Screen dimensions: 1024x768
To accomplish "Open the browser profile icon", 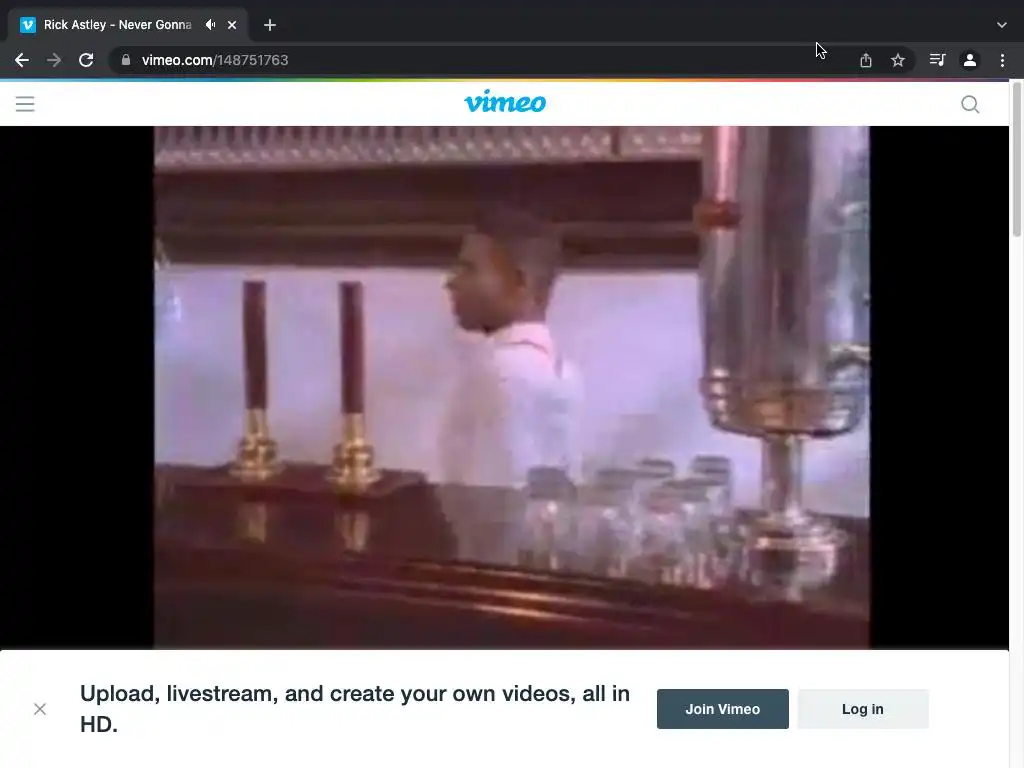I will pyautogui.click(x=970, y=60).
